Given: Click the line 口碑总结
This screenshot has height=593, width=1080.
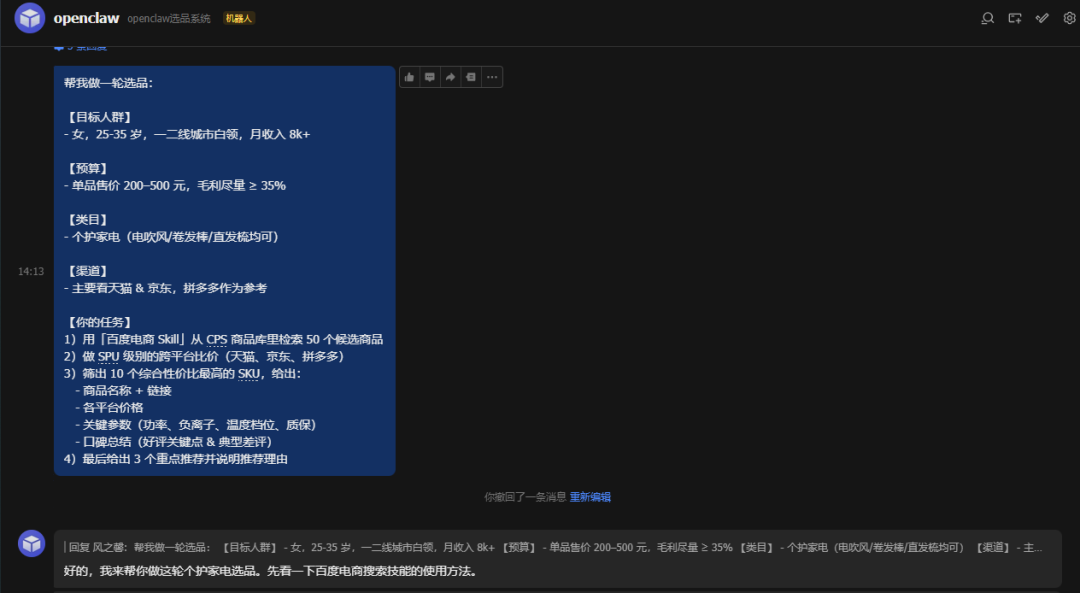Looking at the screenshot, I should [174, 442].
